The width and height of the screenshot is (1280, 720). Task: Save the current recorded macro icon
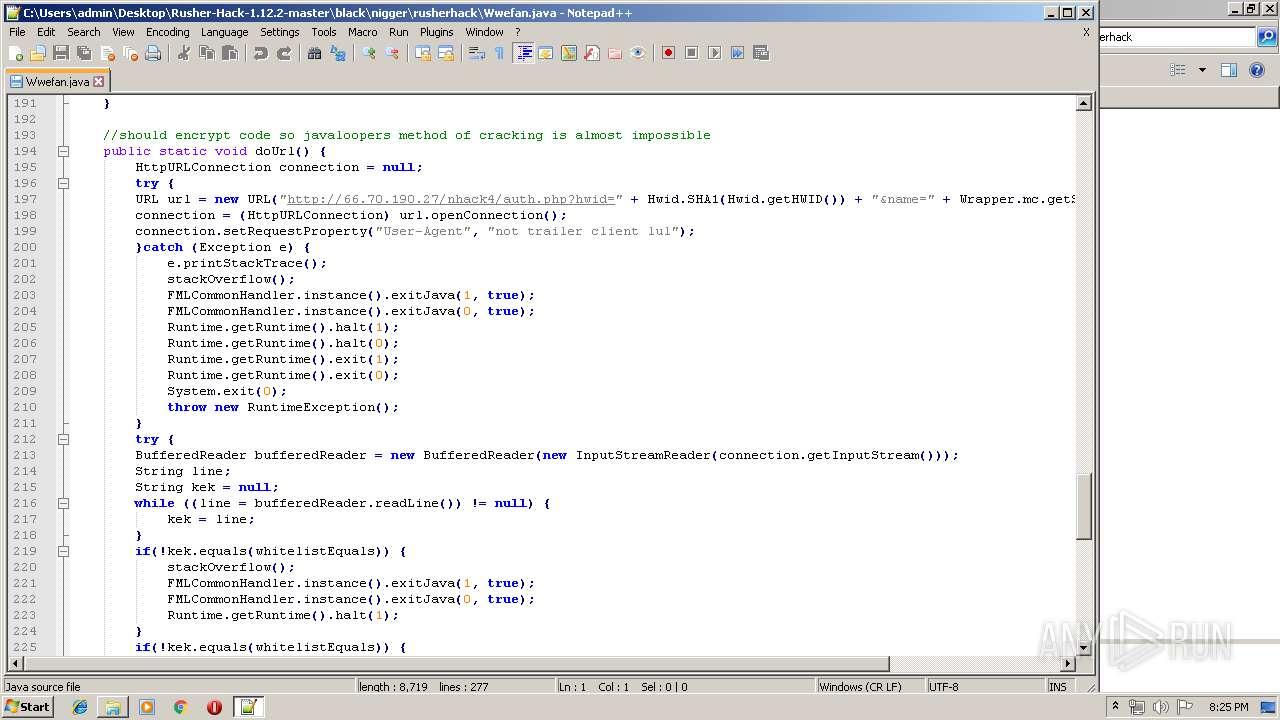point(760,53)
